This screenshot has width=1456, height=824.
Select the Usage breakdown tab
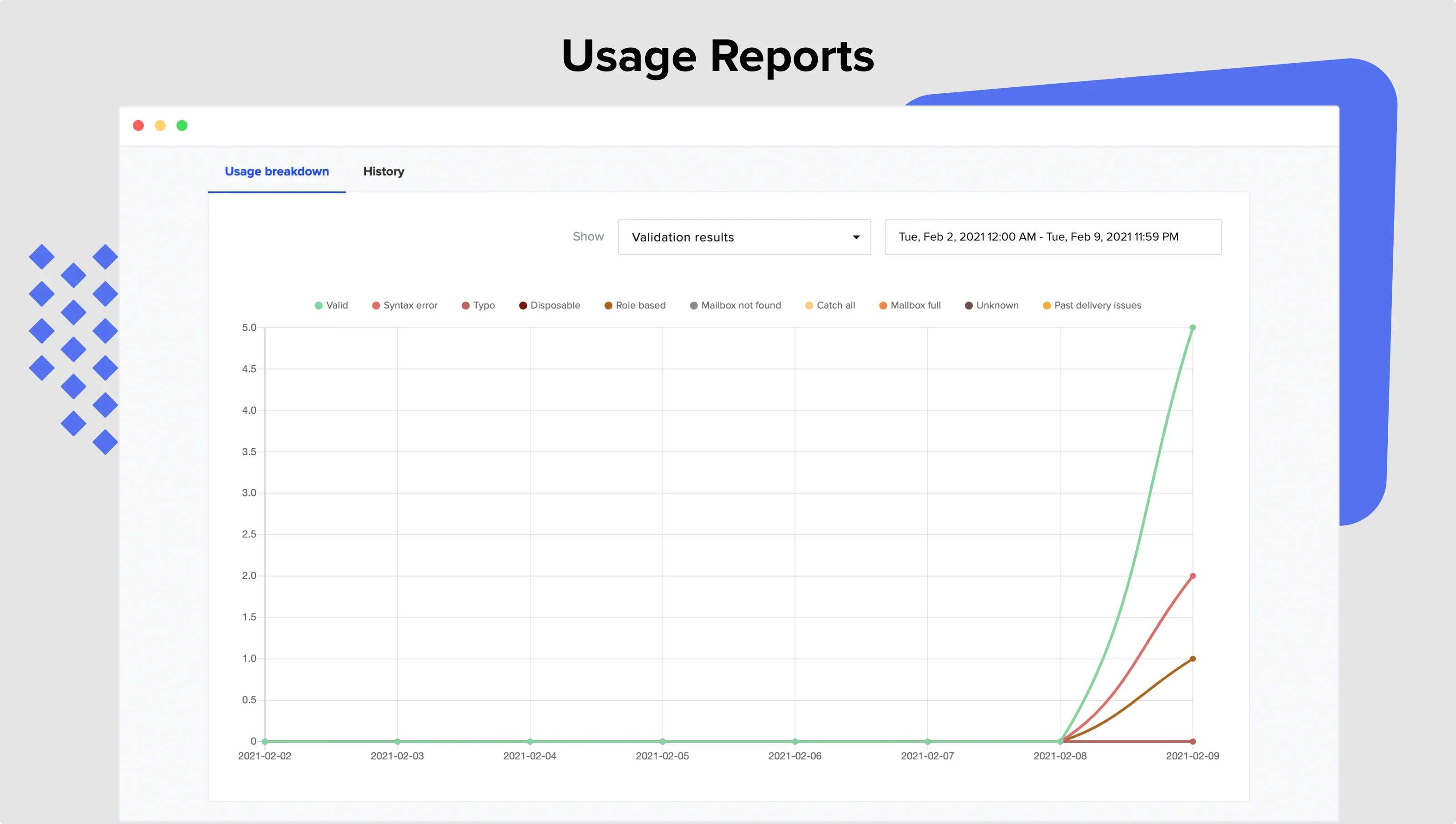[277, 171]
